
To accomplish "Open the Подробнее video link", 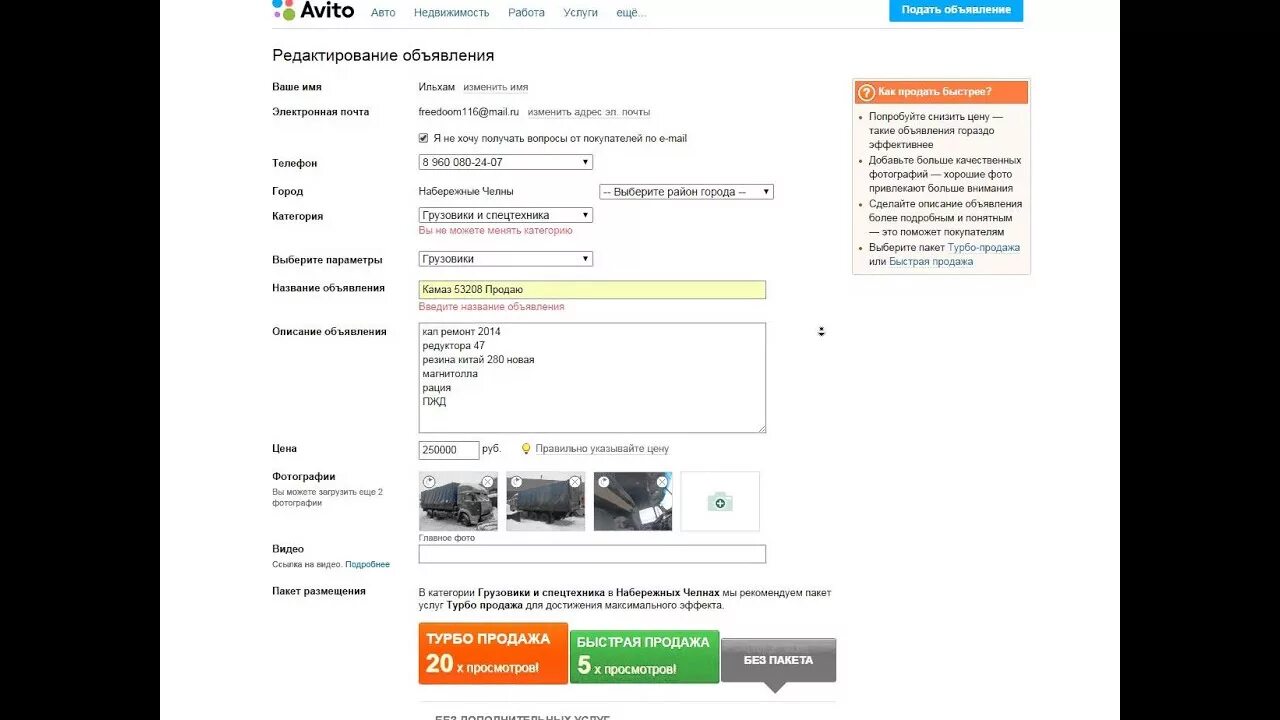I will (x=368, y=564).
